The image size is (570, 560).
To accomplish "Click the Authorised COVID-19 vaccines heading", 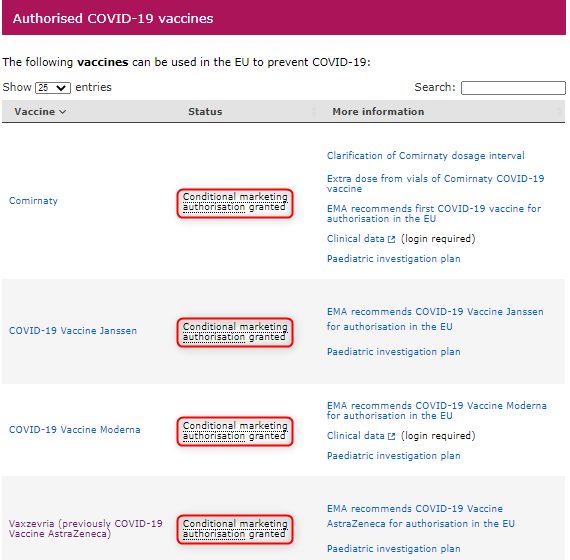I will [x=113, y=19].
